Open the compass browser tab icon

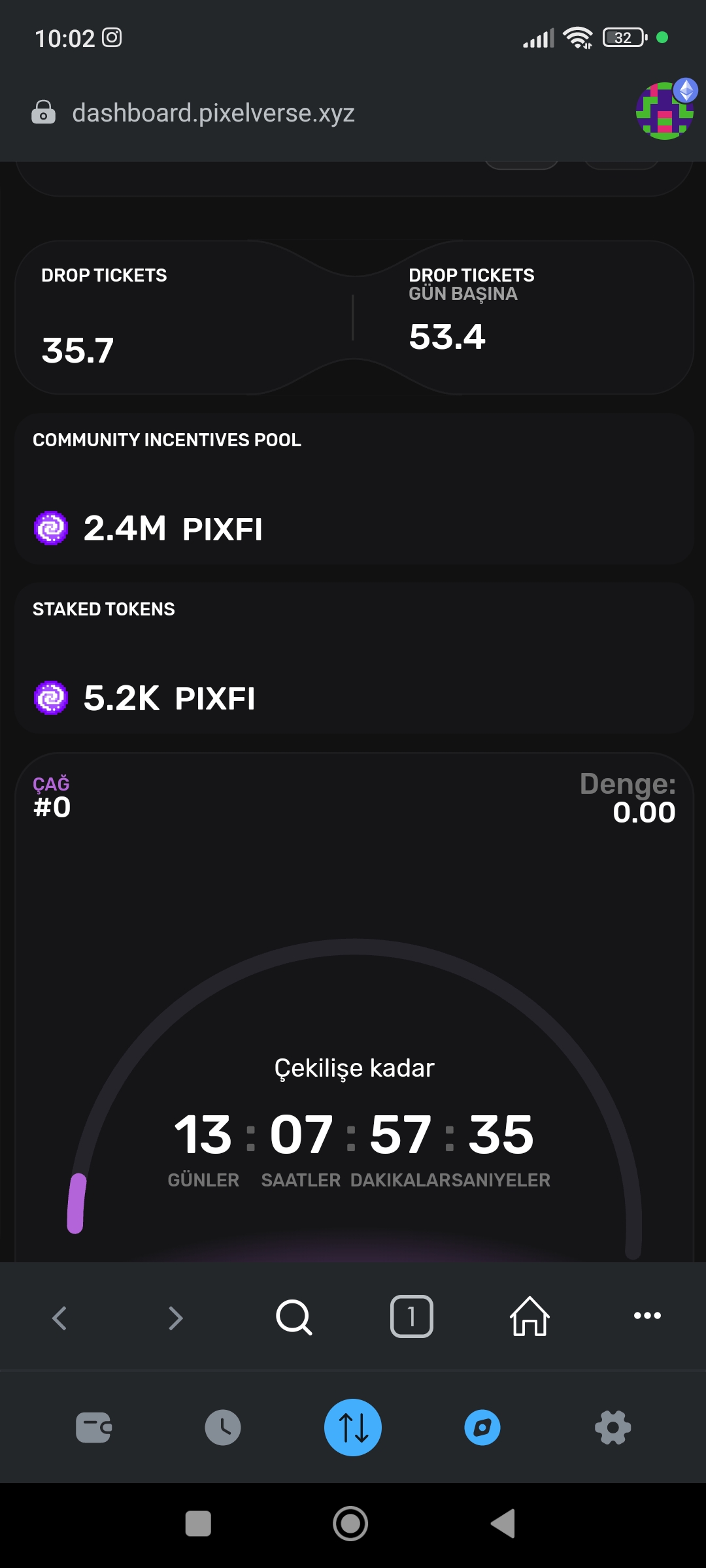pos(482,1428)
